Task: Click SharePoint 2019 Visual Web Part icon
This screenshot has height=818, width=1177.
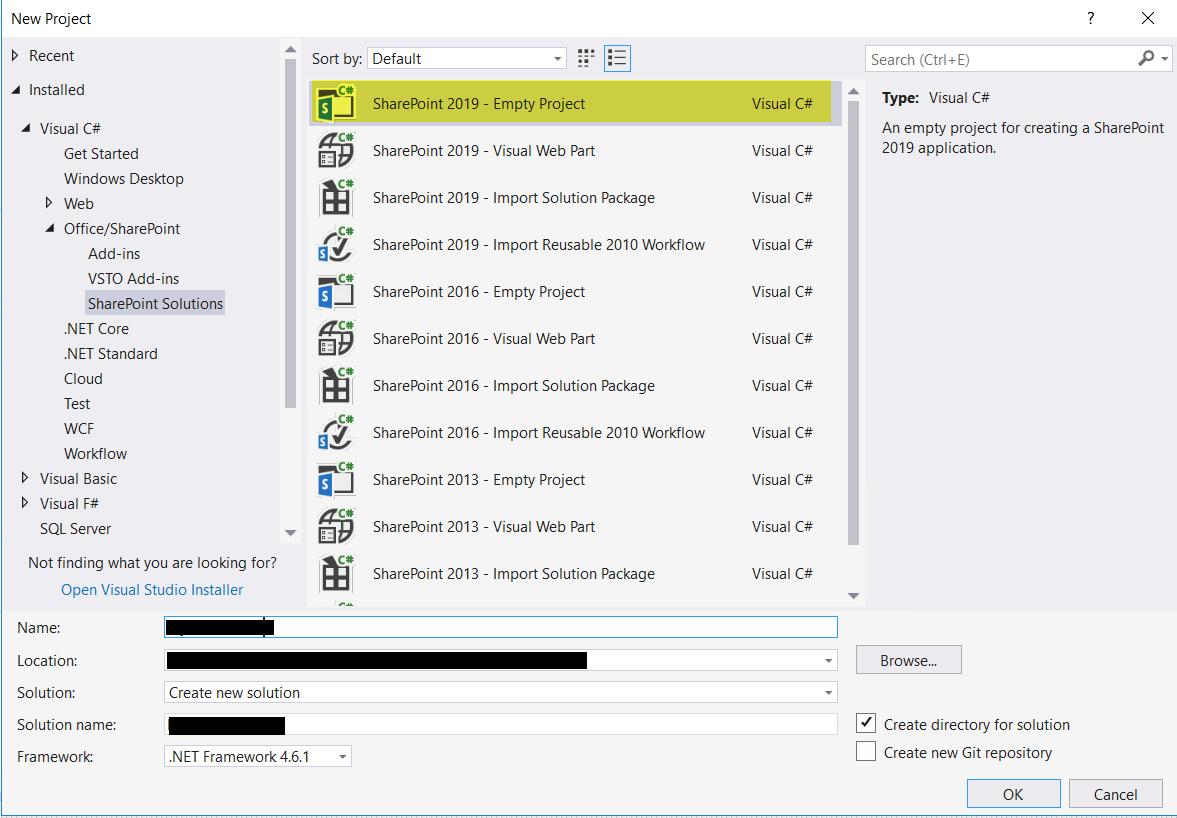Action: point(336,150)
